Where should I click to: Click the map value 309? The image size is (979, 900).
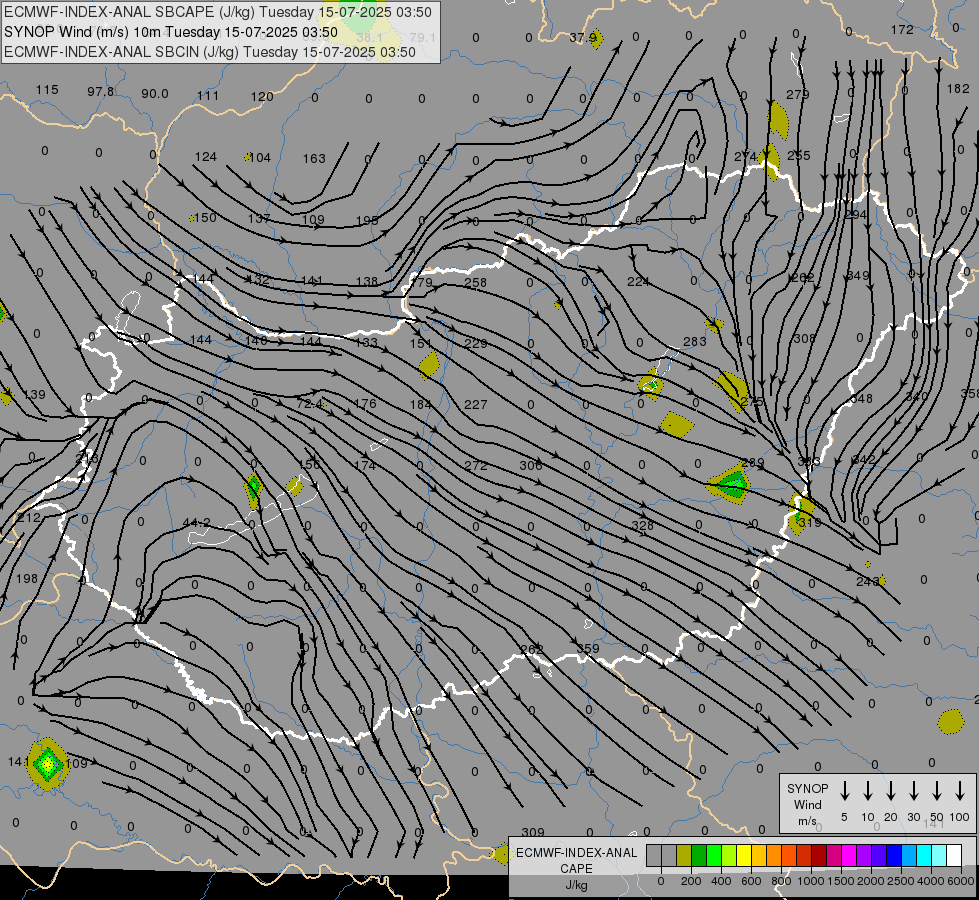coord(533,833)
